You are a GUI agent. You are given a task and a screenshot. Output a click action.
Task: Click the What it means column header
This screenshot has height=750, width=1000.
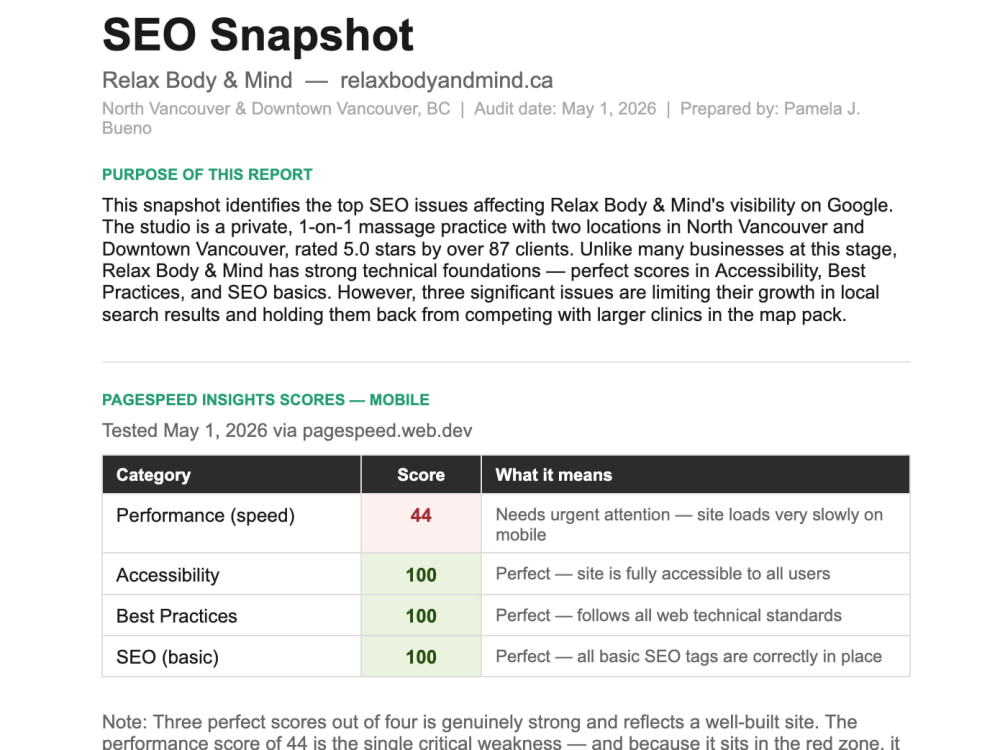point(695,474)
